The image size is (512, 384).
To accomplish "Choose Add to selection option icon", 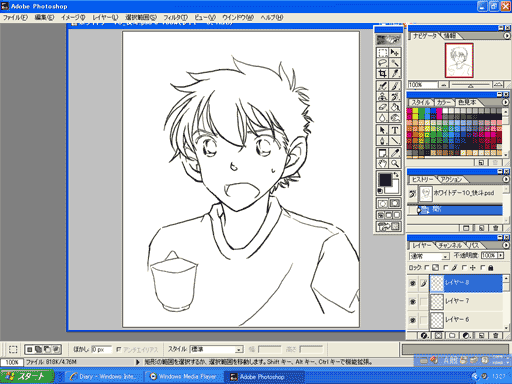I will (38, 349).
